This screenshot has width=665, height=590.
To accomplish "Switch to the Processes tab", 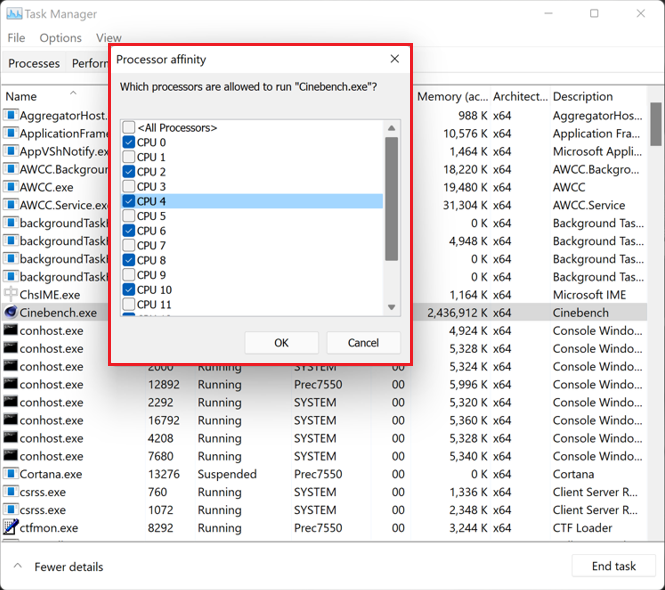I will tap(34, 63).
